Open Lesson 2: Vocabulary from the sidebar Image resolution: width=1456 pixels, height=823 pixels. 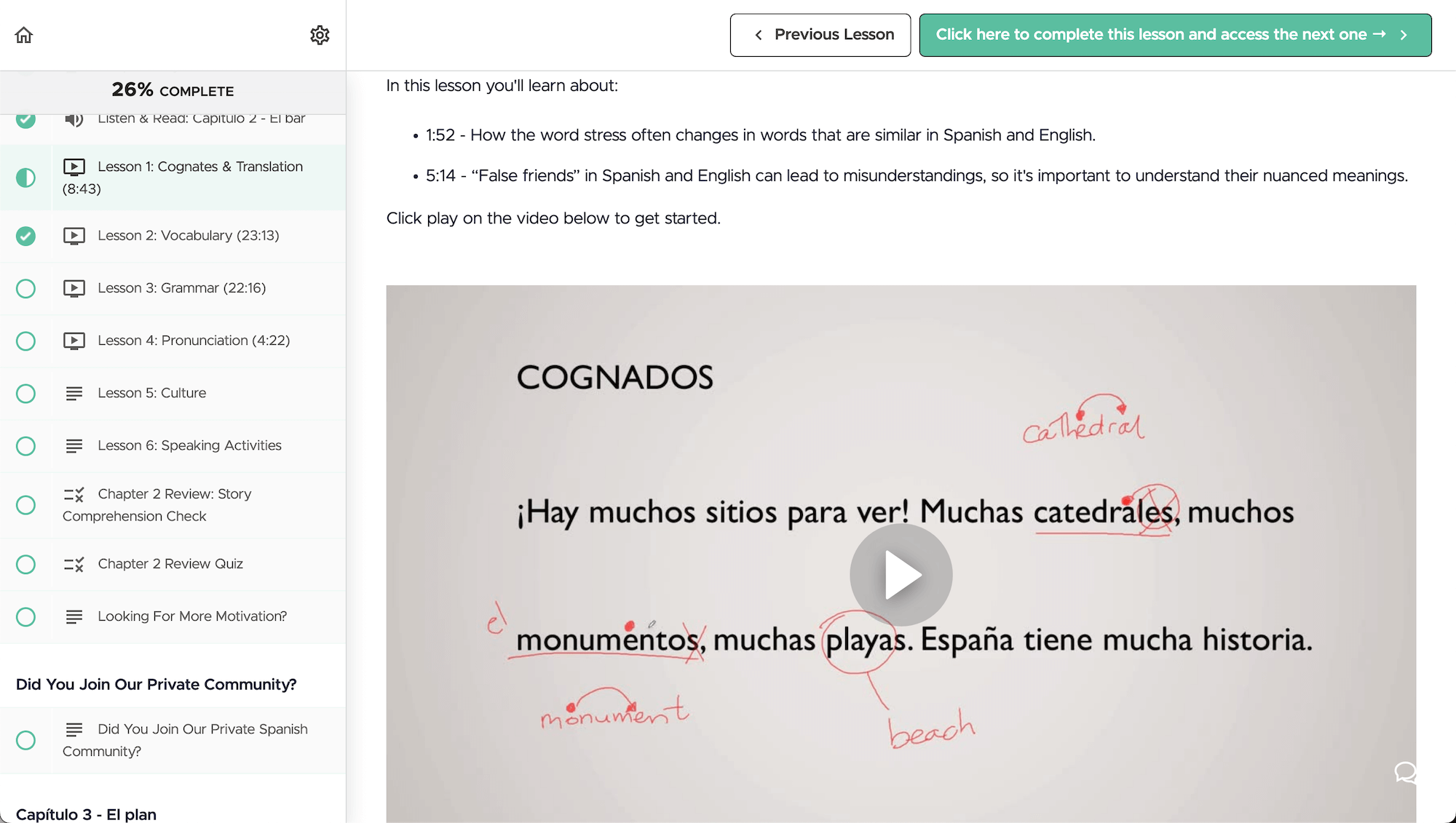coord(188,235)
